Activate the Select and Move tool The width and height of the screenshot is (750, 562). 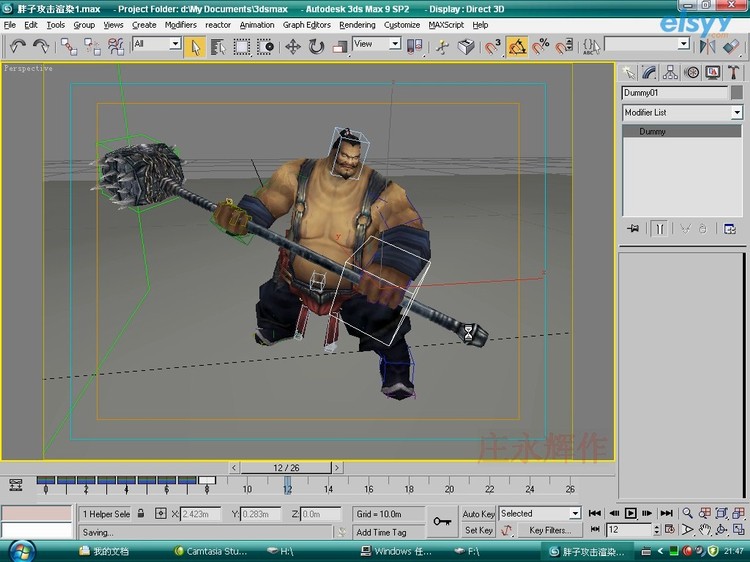pos(293,47)
